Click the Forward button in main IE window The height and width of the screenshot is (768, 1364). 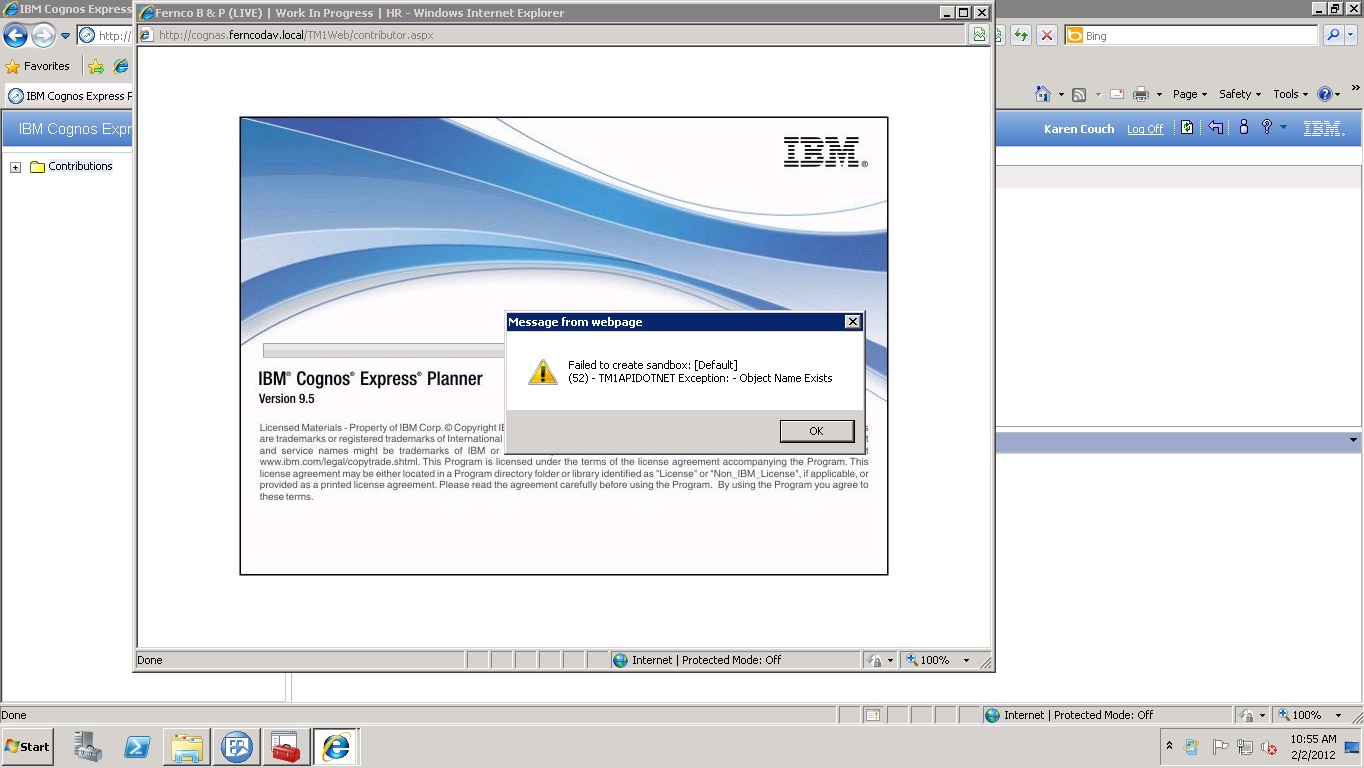pyautogui.click(x=43, y=36)
